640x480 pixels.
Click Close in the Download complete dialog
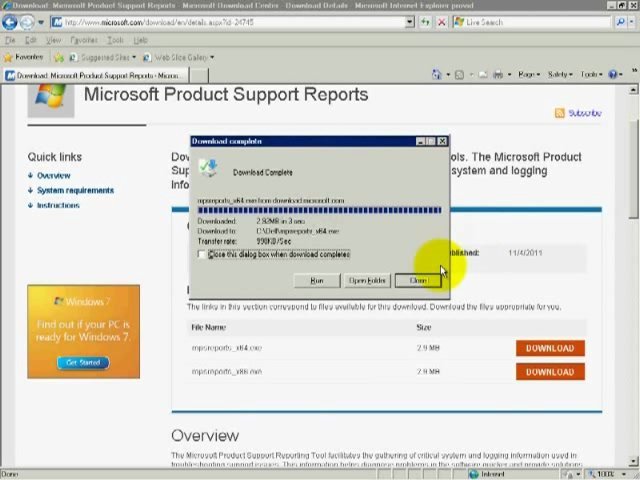point(418,280)
